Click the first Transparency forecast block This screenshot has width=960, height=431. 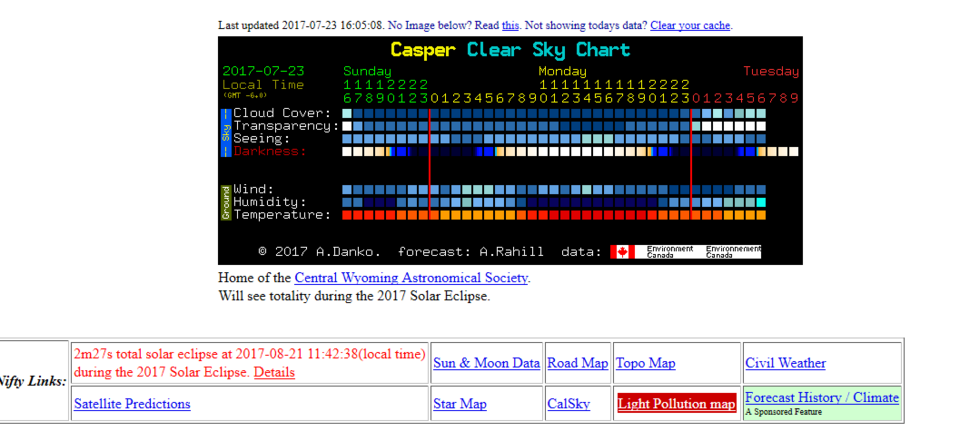click(347, 126)
